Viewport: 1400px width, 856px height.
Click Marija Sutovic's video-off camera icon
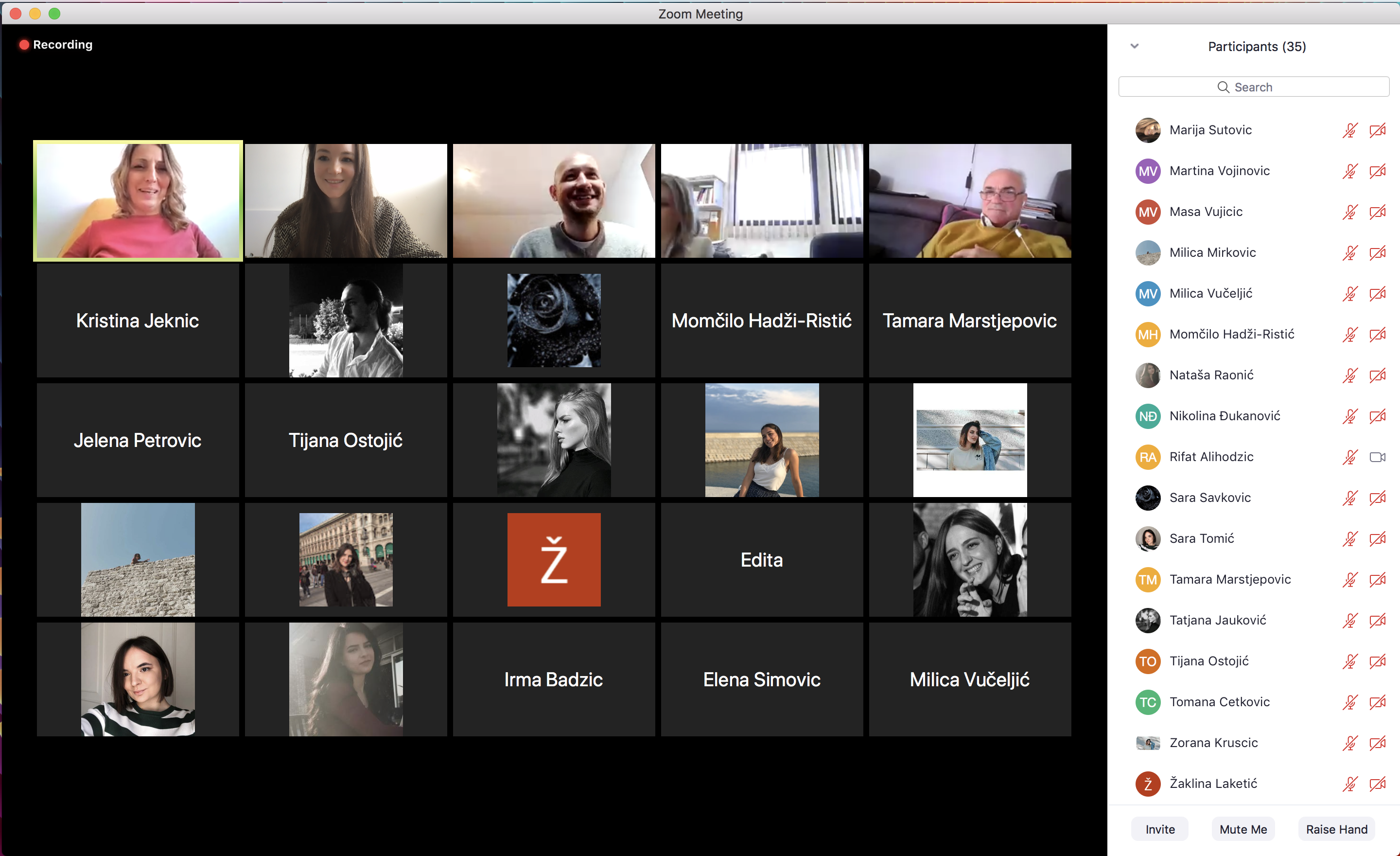point(1377,130)
